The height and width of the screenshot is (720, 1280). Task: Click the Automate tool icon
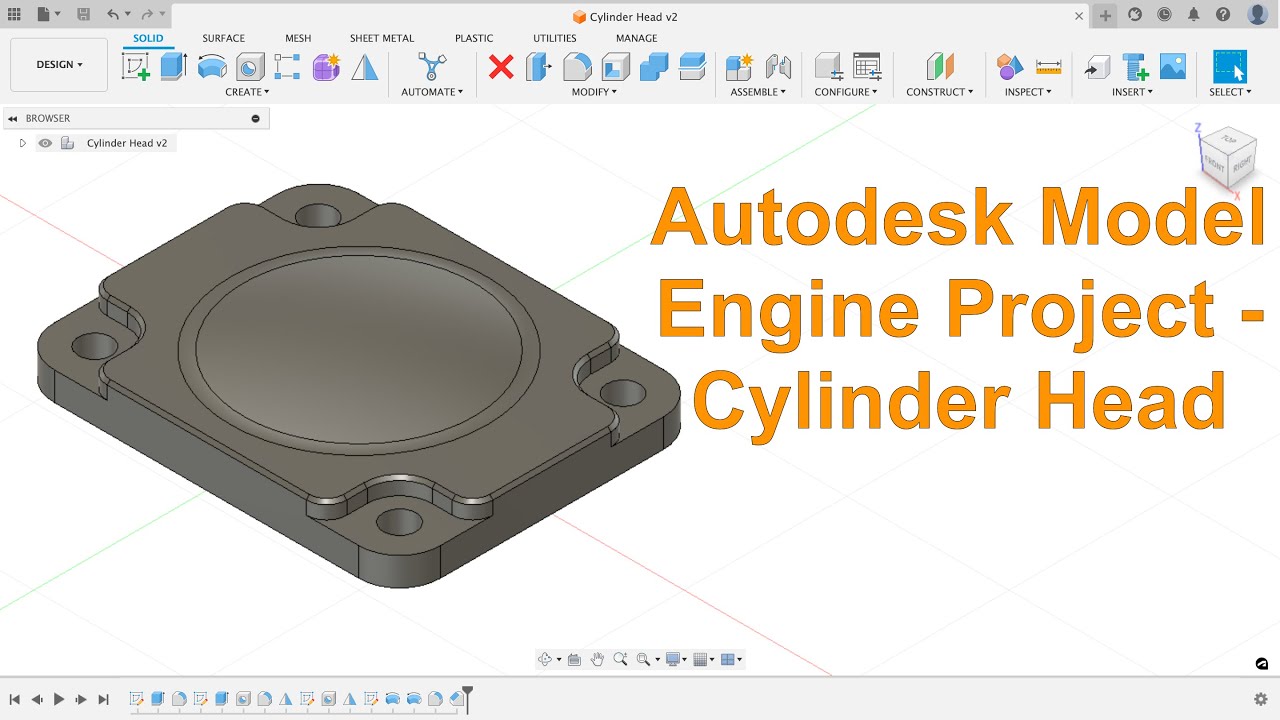pyautogui.click(x=432, y=67)
